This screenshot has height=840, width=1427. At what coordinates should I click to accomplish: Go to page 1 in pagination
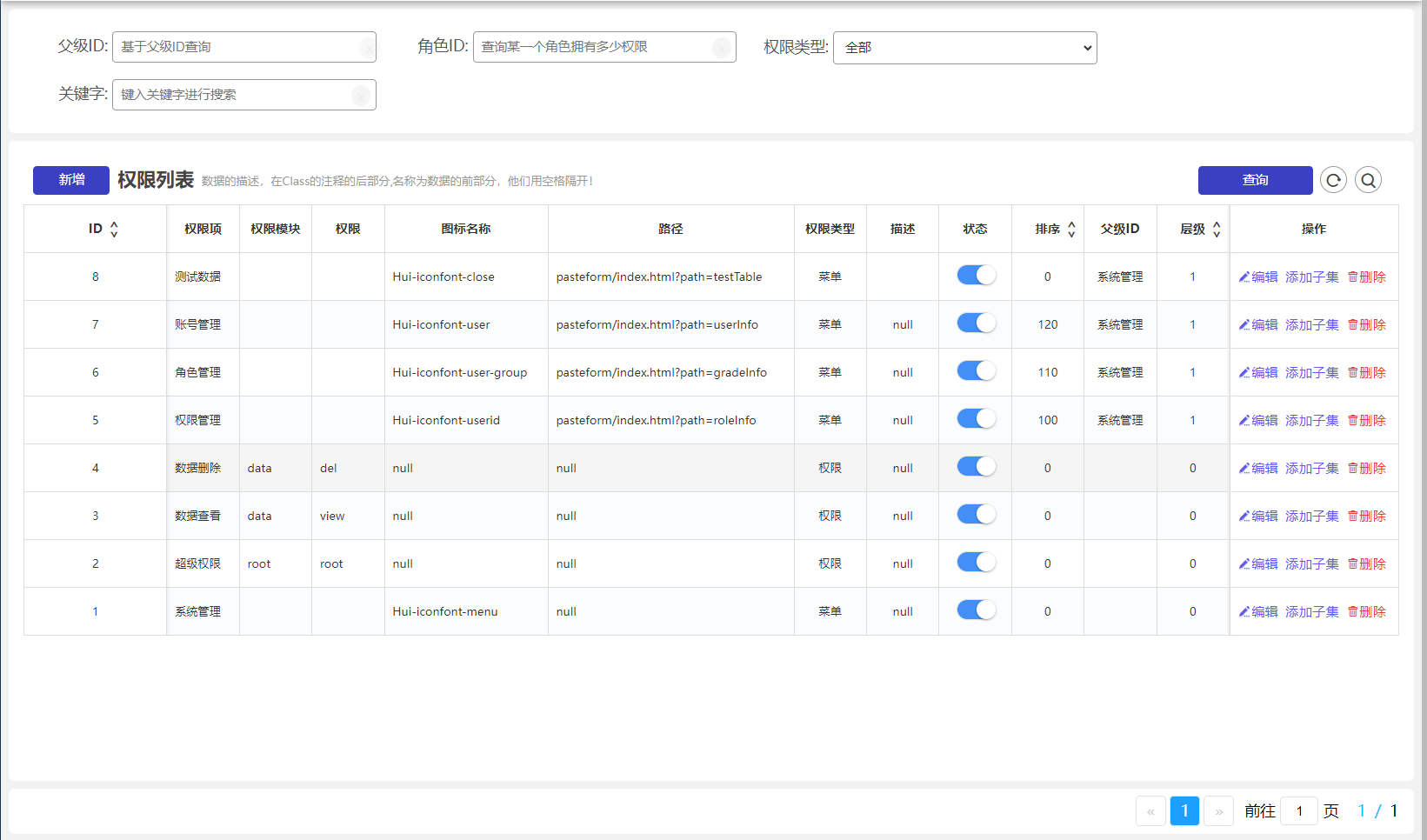pyautogui.click(x=1184, y=810)
